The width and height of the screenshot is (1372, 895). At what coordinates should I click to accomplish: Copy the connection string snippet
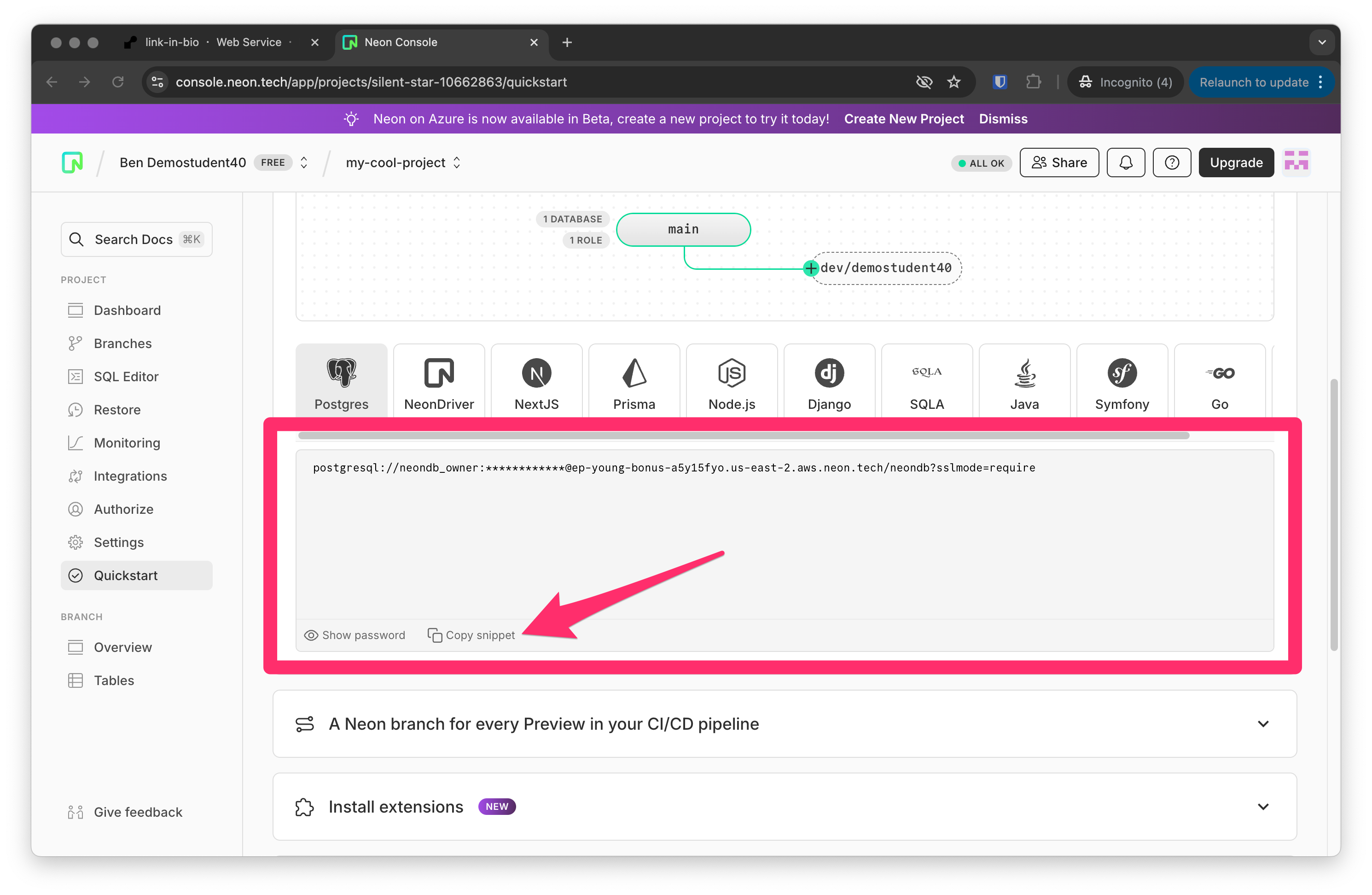pyautogui.click(x=471, y=635)
